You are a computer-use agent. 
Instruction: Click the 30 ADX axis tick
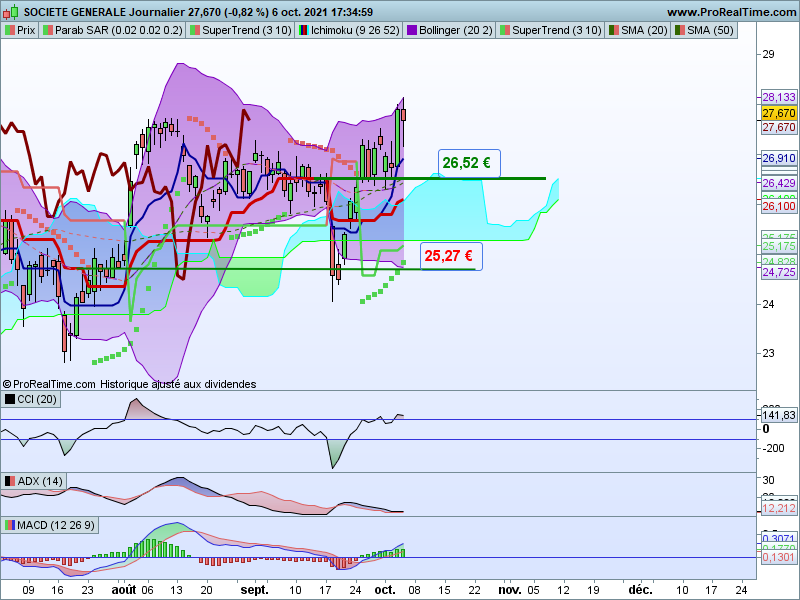point(768,480)
